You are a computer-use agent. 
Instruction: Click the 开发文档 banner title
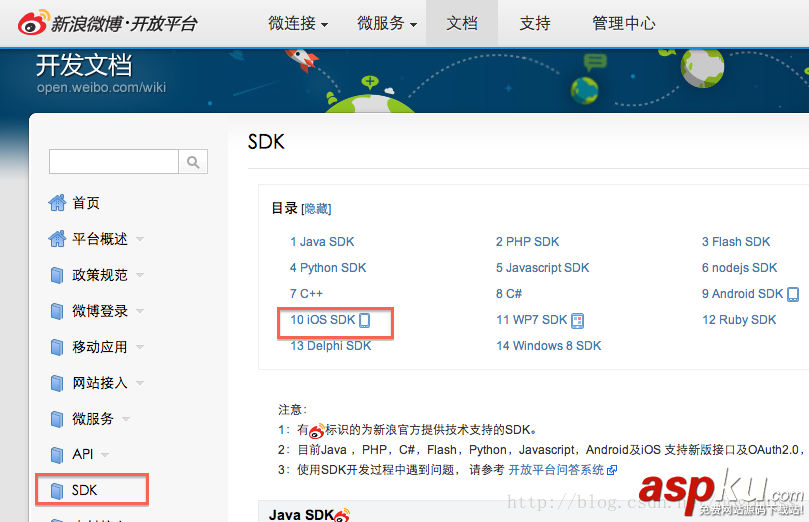(x=84, y=65)
